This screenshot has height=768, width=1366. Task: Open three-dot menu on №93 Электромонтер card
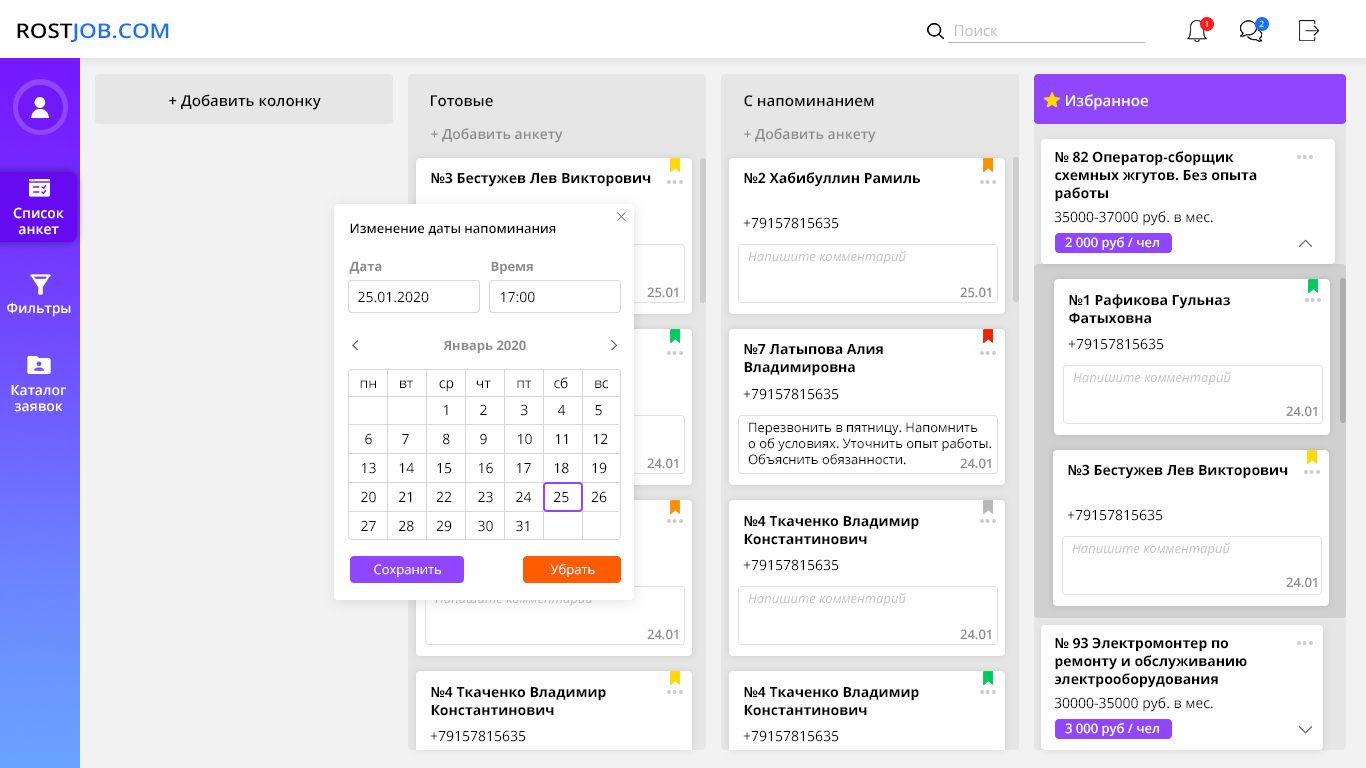(x=1305, y=643)
